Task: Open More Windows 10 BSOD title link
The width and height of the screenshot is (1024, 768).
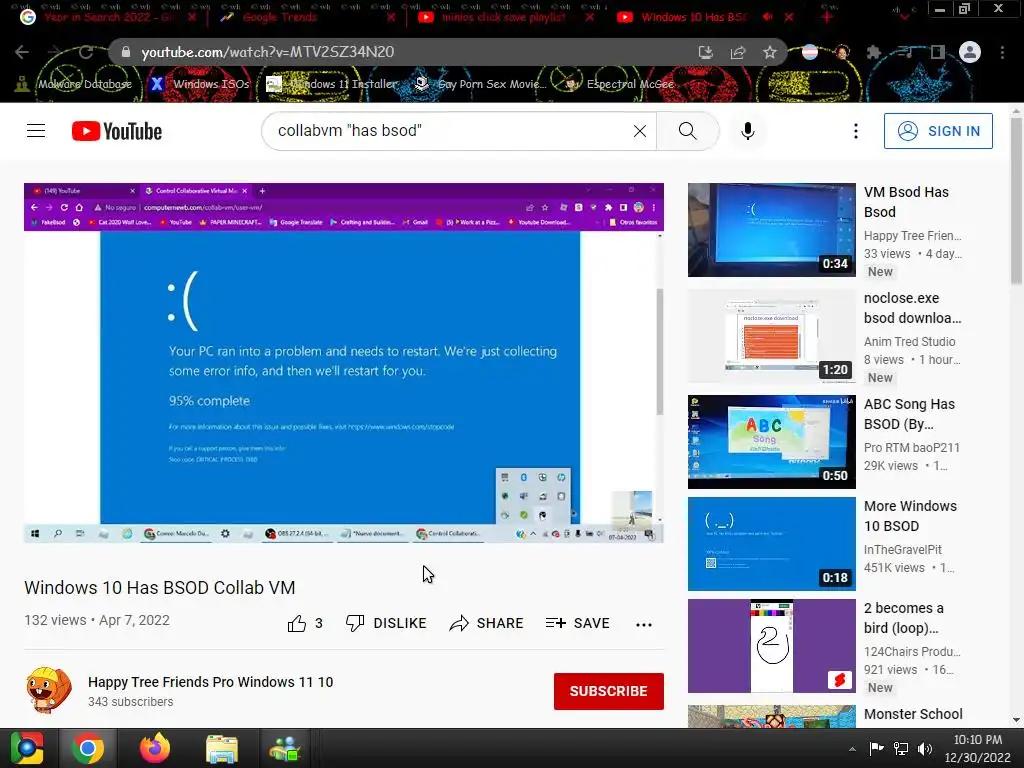Action: (910, 516)
